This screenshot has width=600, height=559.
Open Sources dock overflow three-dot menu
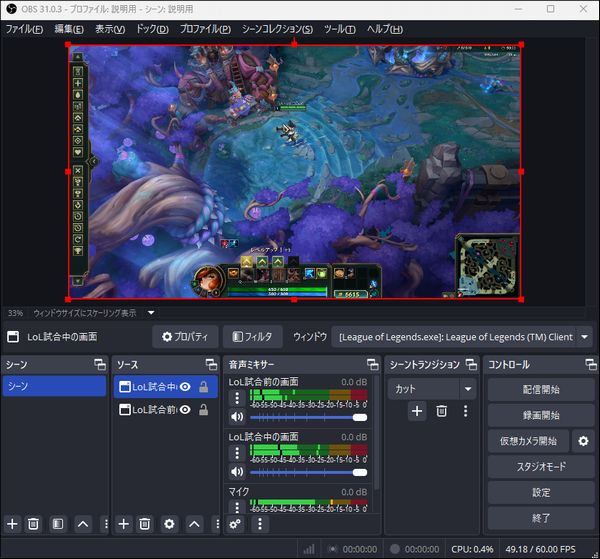[217, 524]
